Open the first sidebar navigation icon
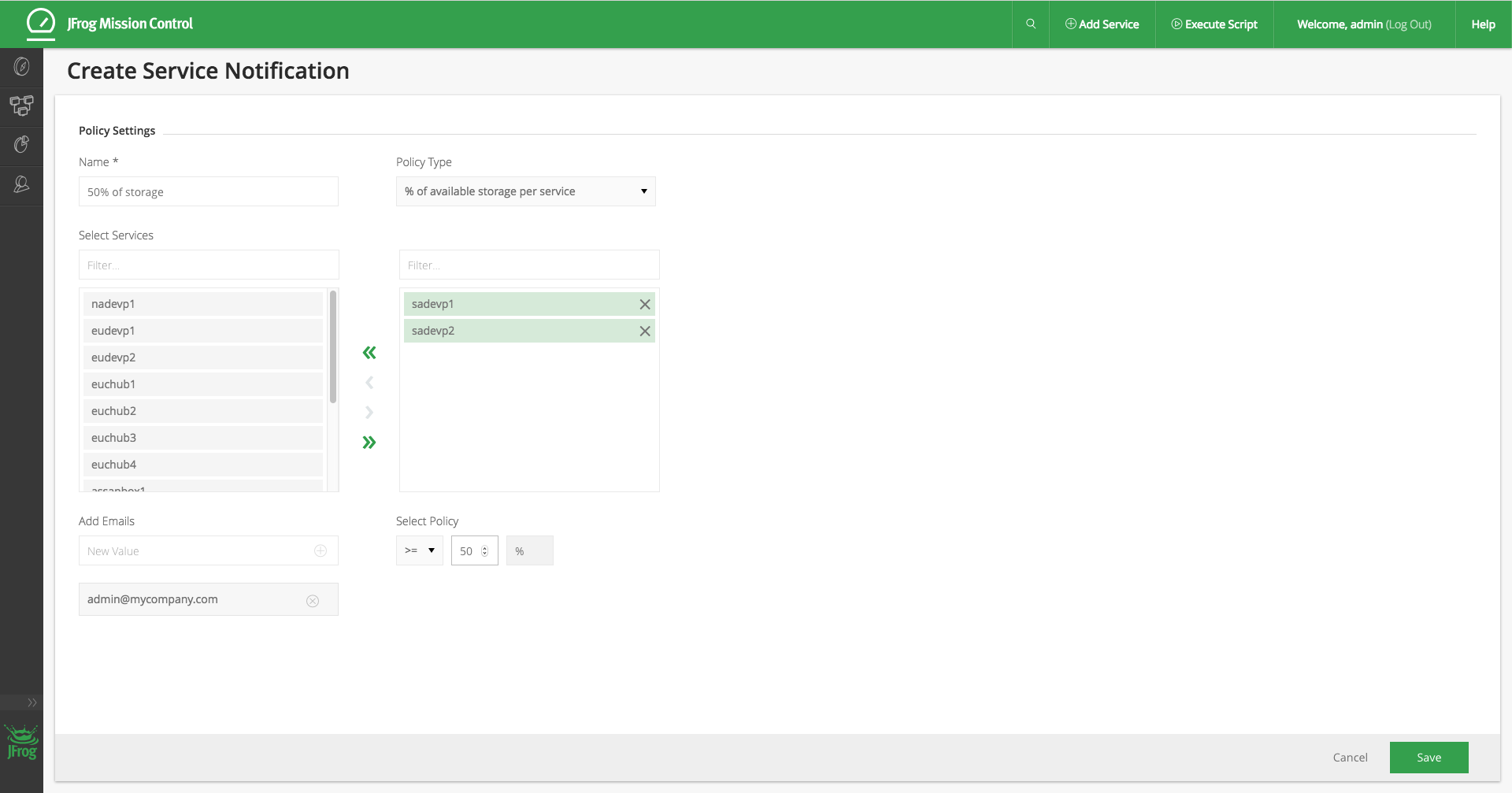 (21, 67)
